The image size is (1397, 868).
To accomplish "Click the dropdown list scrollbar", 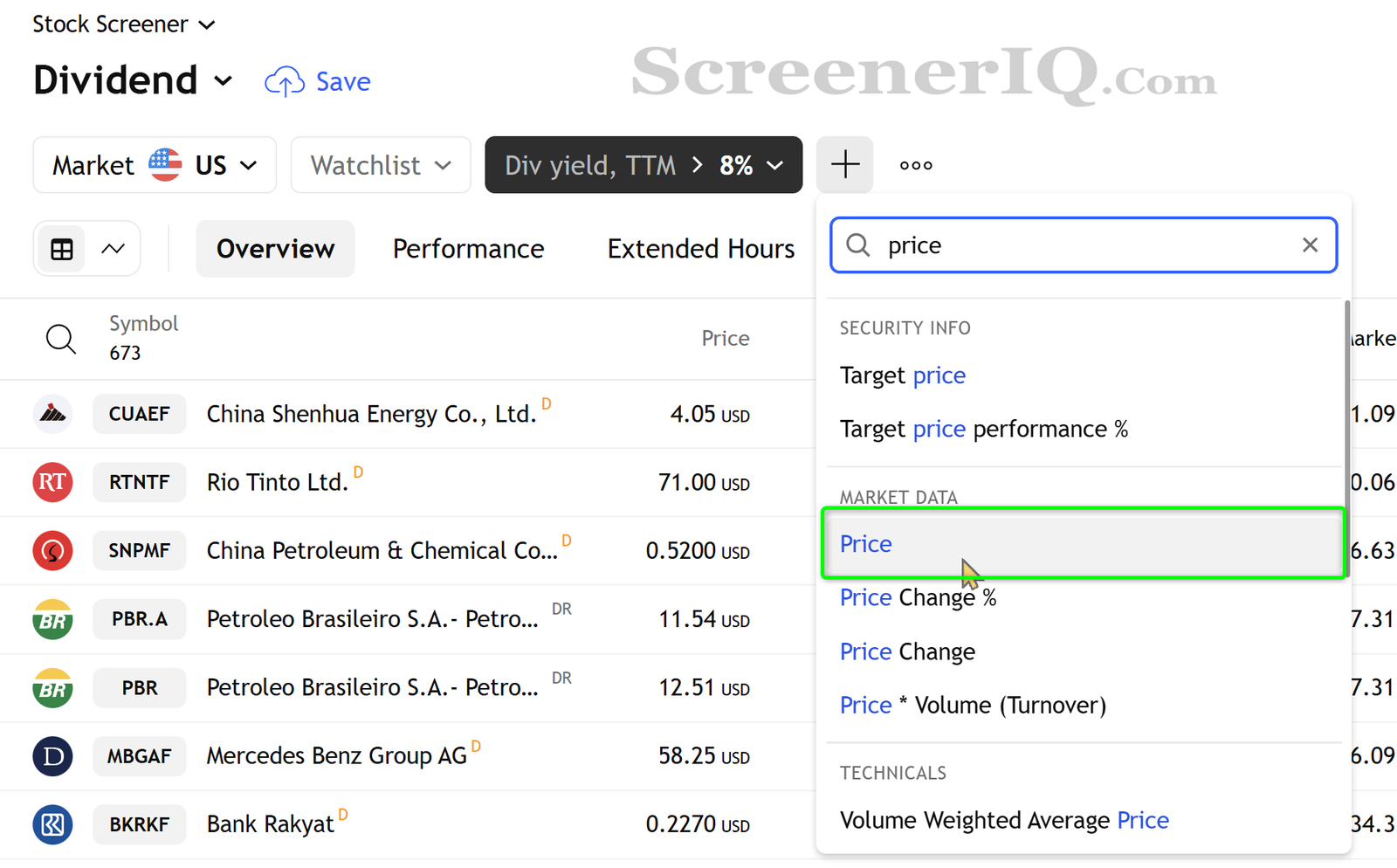I will (1347, 437).
